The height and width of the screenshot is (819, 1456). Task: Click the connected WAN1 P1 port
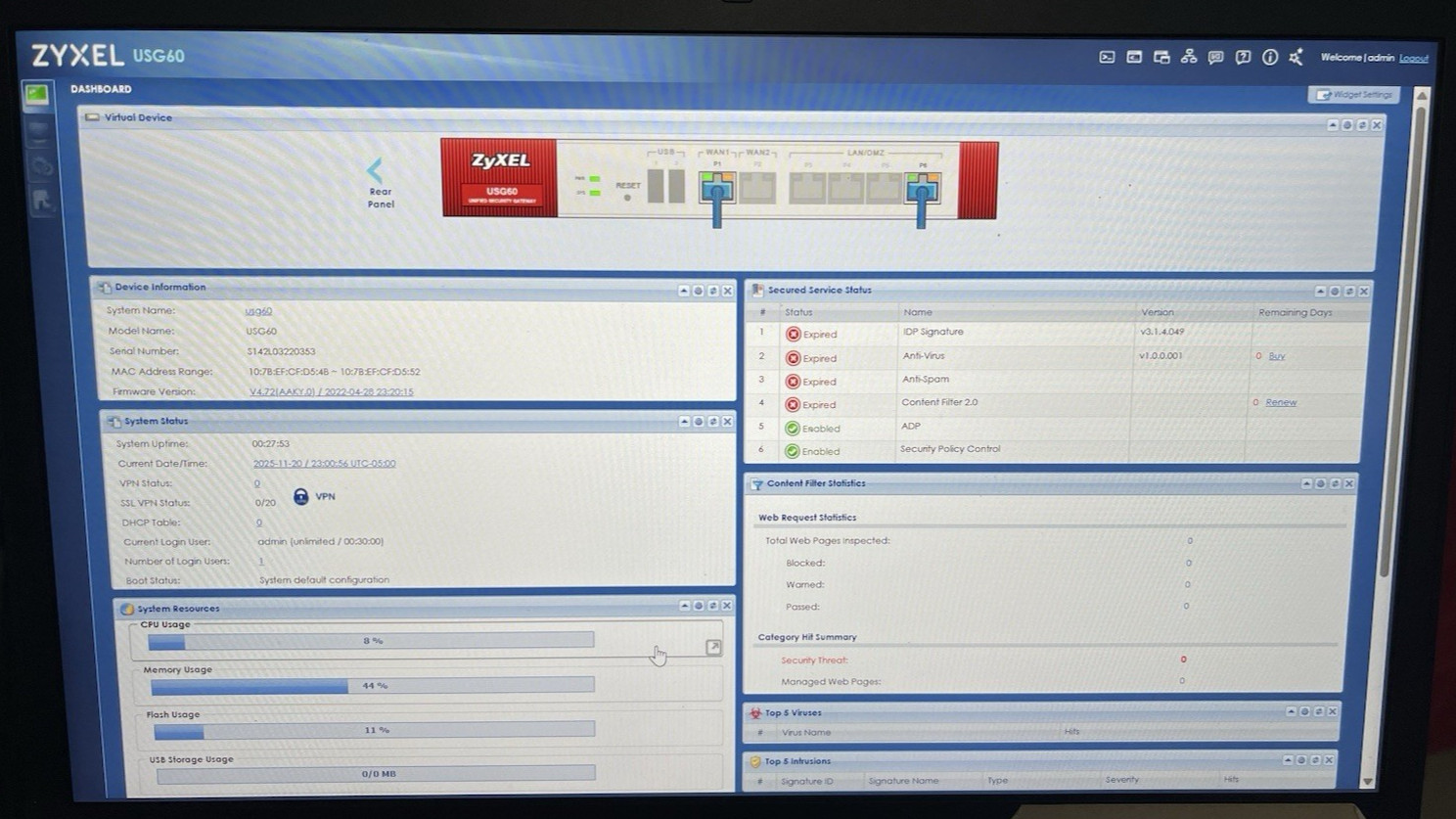coord(717,187)
